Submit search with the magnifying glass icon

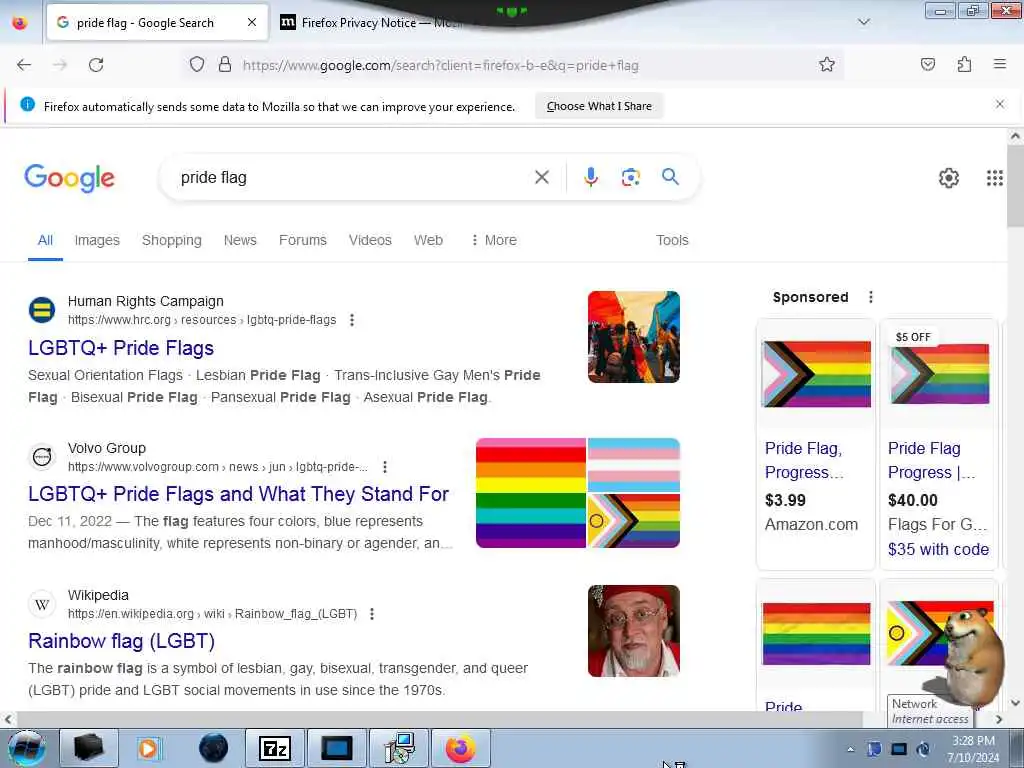(670, 176)
